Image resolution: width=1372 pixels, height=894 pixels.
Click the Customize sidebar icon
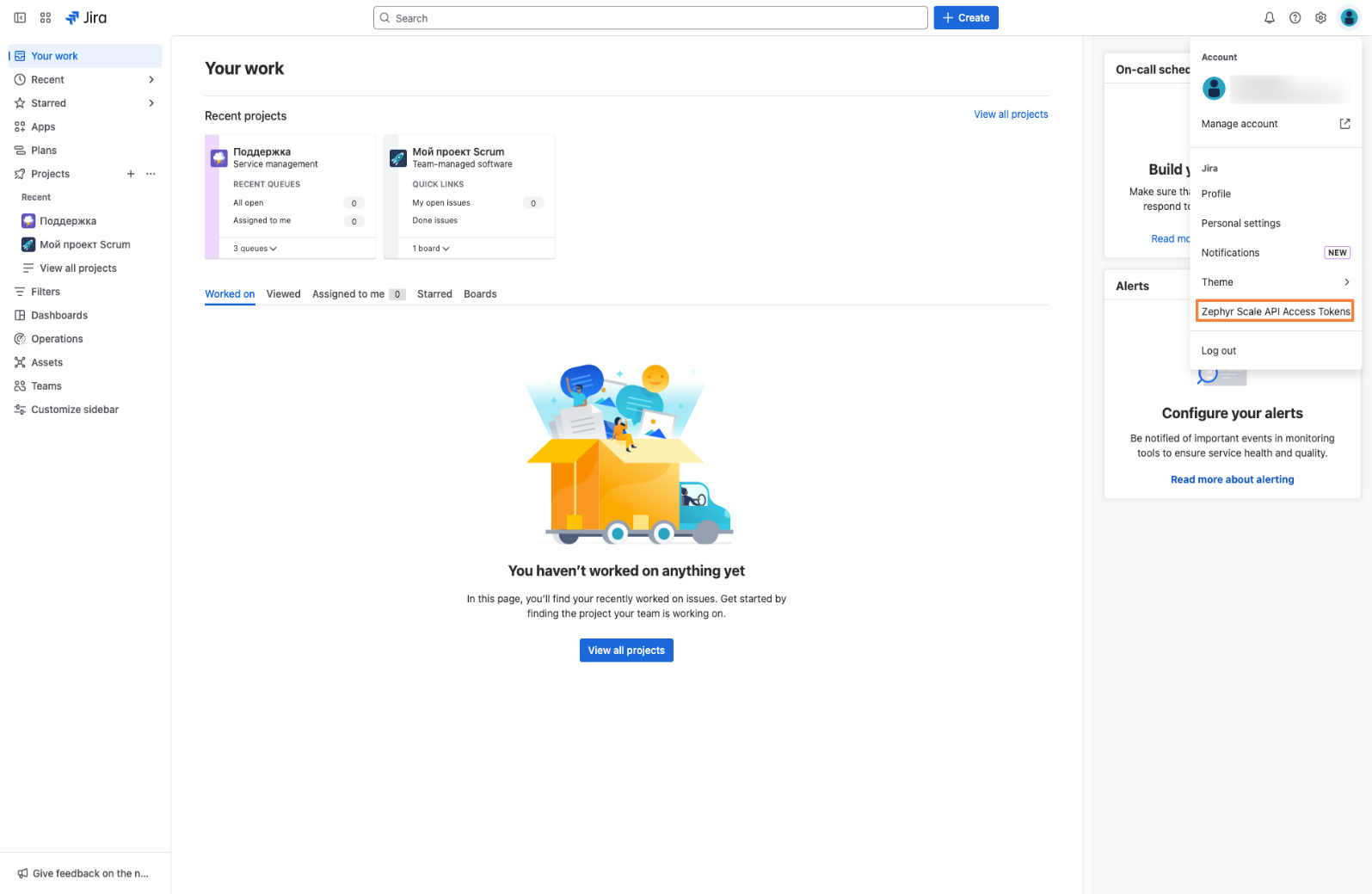20,410
